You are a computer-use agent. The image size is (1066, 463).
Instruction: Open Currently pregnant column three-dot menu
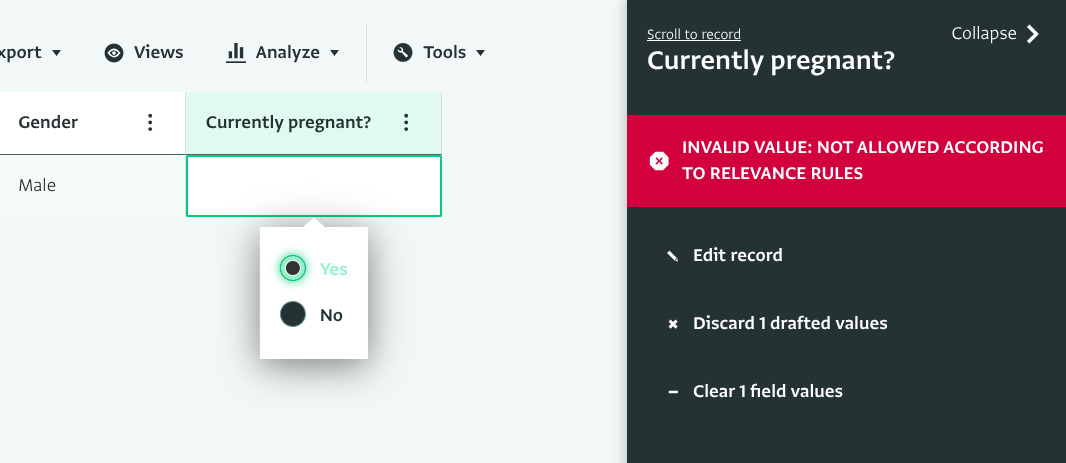pos(406,122)
